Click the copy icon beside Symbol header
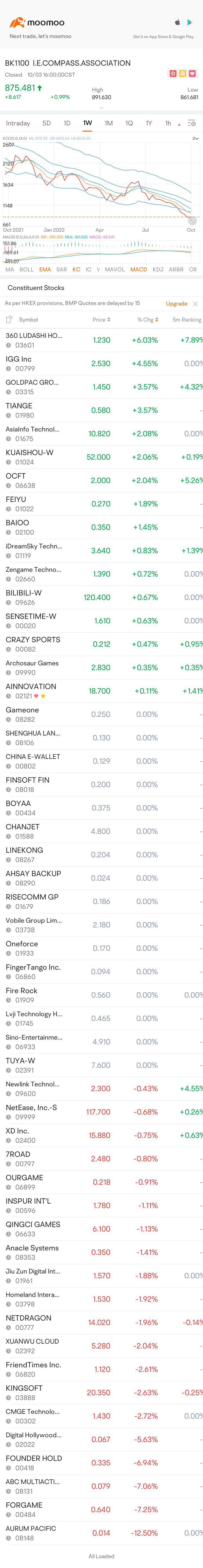Viewport: 203px width, 1568px height. coord(9,320)
